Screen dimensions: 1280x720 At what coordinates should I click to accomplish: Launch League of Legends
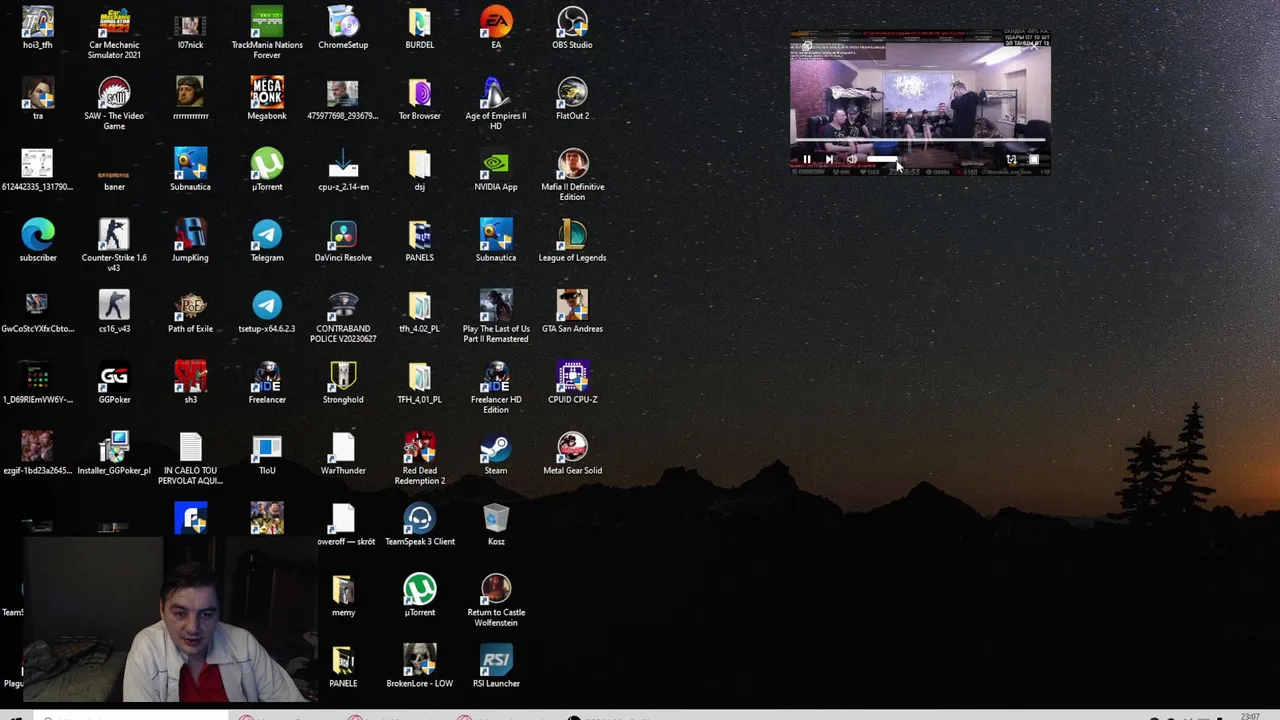572,240
